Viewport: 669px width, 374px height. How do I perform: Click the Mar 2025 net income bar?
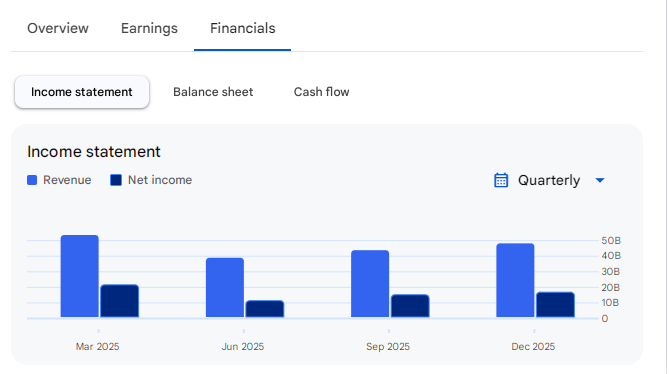[119, 301]
